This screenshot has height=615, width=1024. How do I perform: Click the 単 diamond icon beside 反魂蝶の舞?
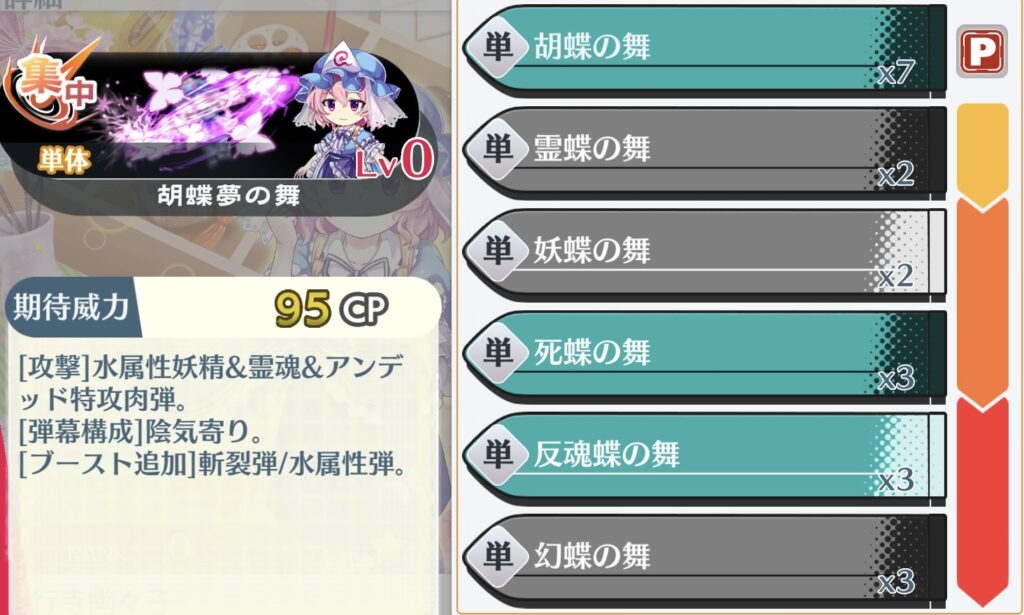point(498,454)
